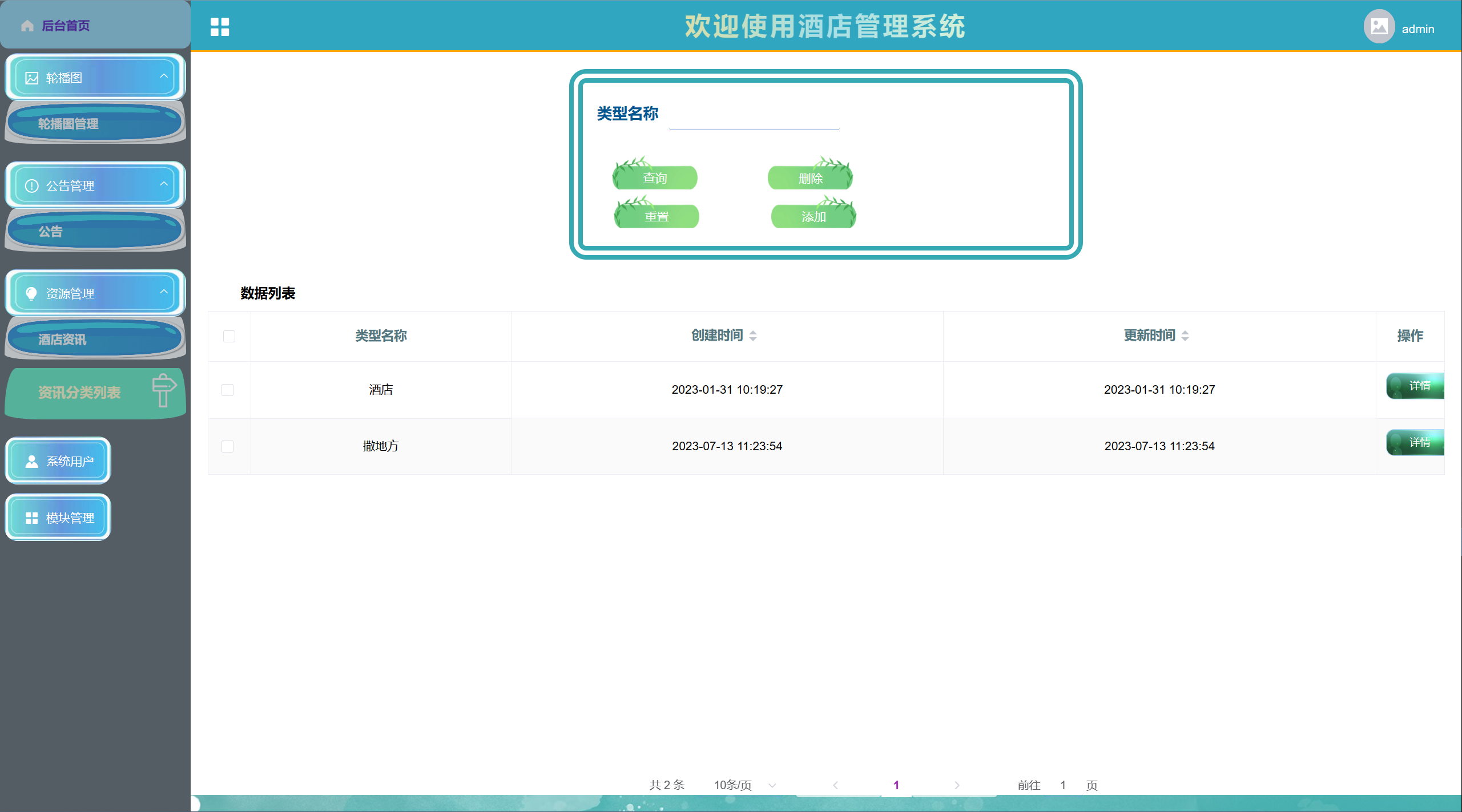Viewport: 1462px width, 812px height.
Task: Click the grid icon on 模块管理
Action: [32, 518]
